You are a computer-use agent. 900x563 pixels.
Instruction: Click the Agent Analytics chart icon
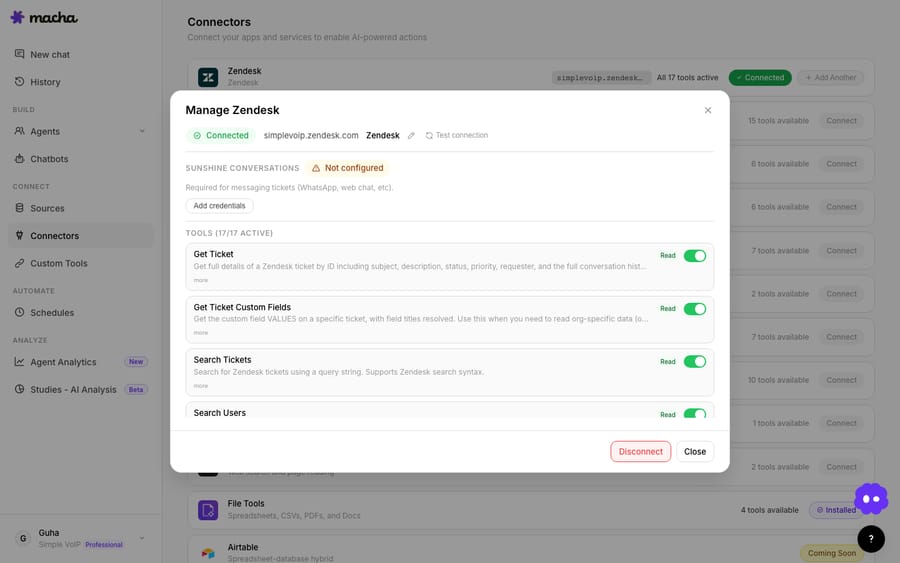20,362
